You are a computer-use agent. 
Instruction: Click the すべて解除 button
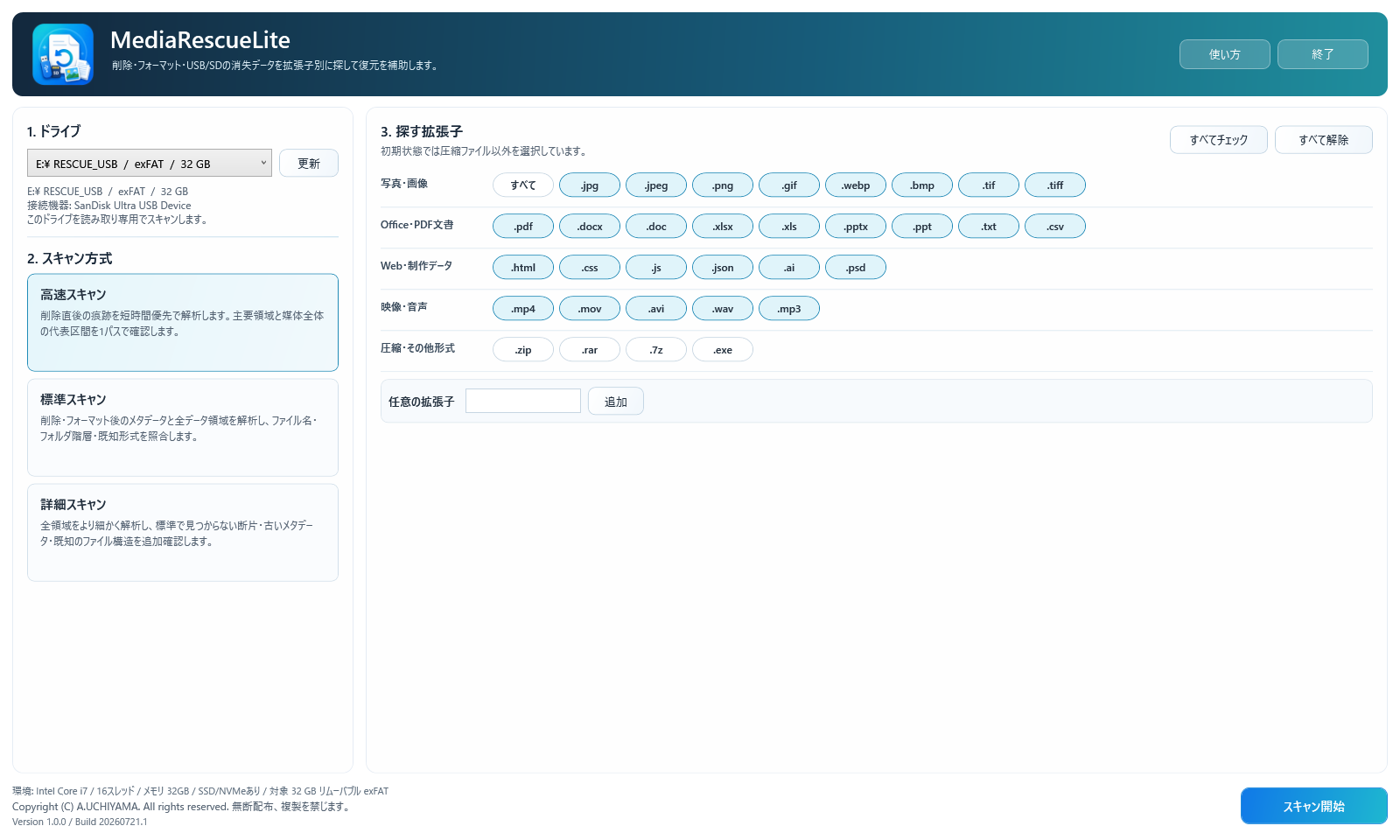pyautogui.click(x=1324, y=140)
